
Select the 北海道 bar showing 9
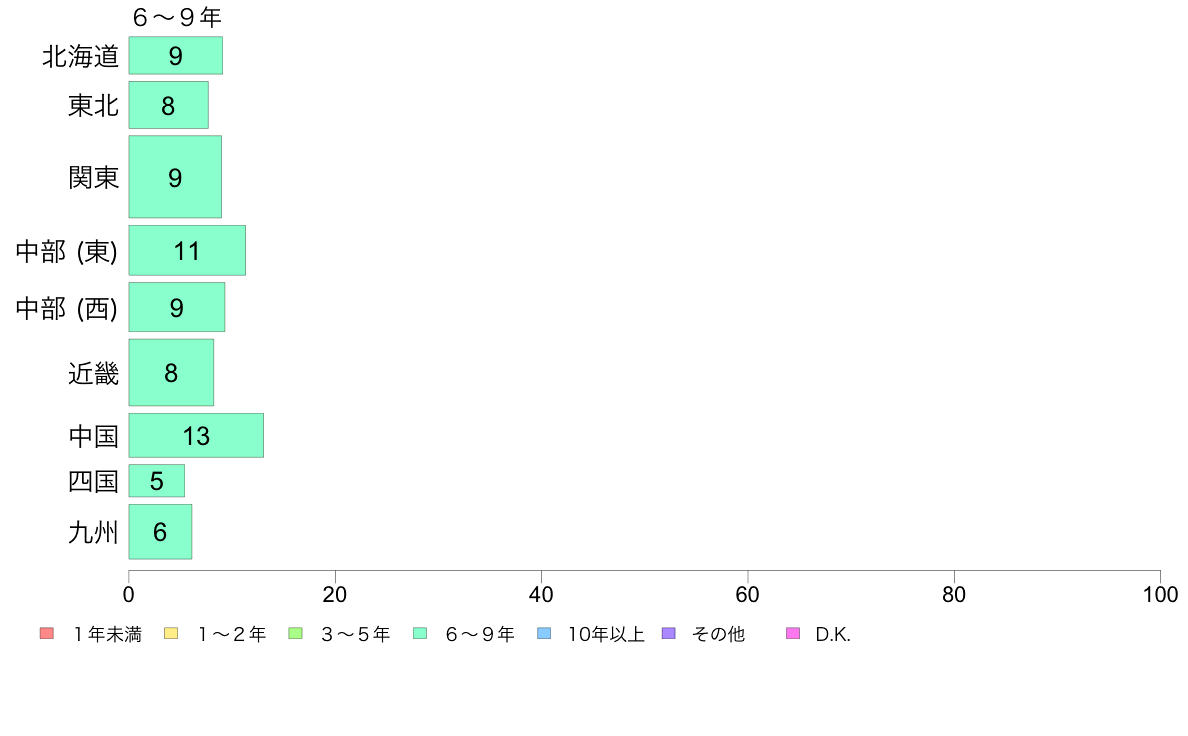(x=176, y=55)
